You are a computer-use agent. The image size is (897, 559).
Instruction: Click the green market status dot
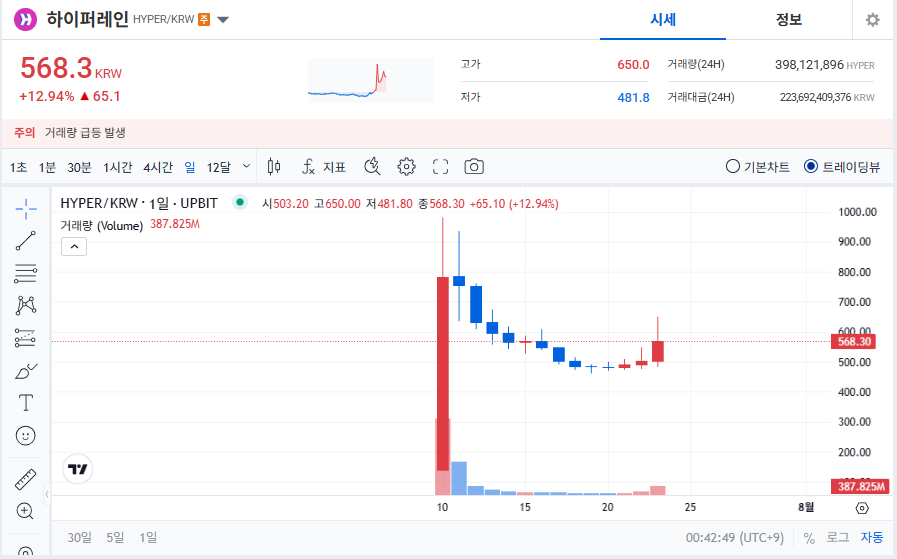coord(240,202)
